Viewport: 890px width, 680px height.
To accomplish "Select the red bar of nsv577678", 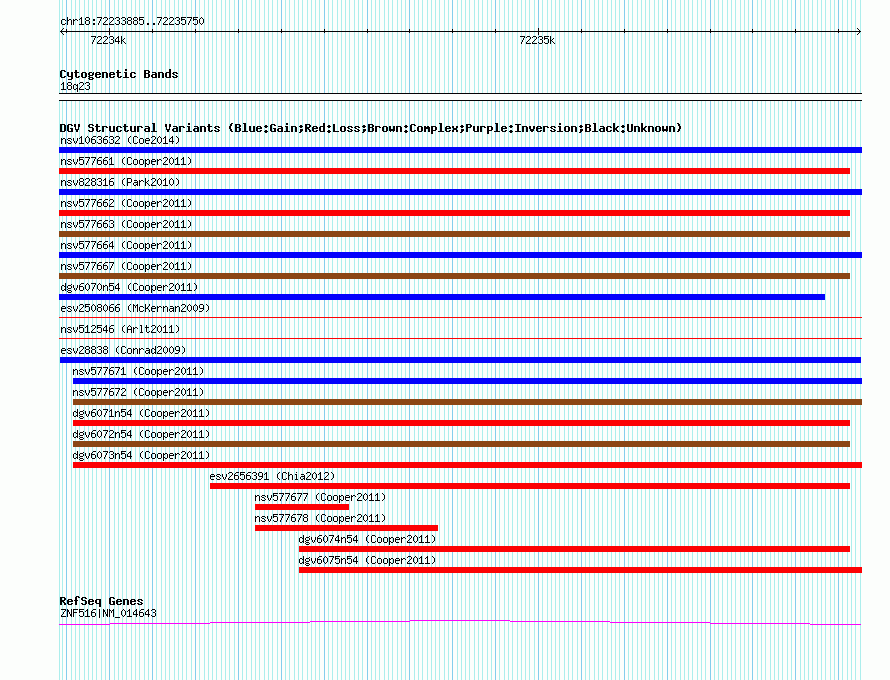I will coord(346,528).
